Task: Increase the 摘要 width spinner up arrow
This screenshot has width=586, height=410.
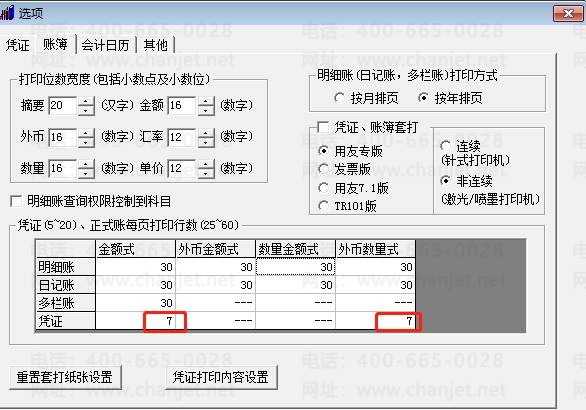Action: coord(86,101)
